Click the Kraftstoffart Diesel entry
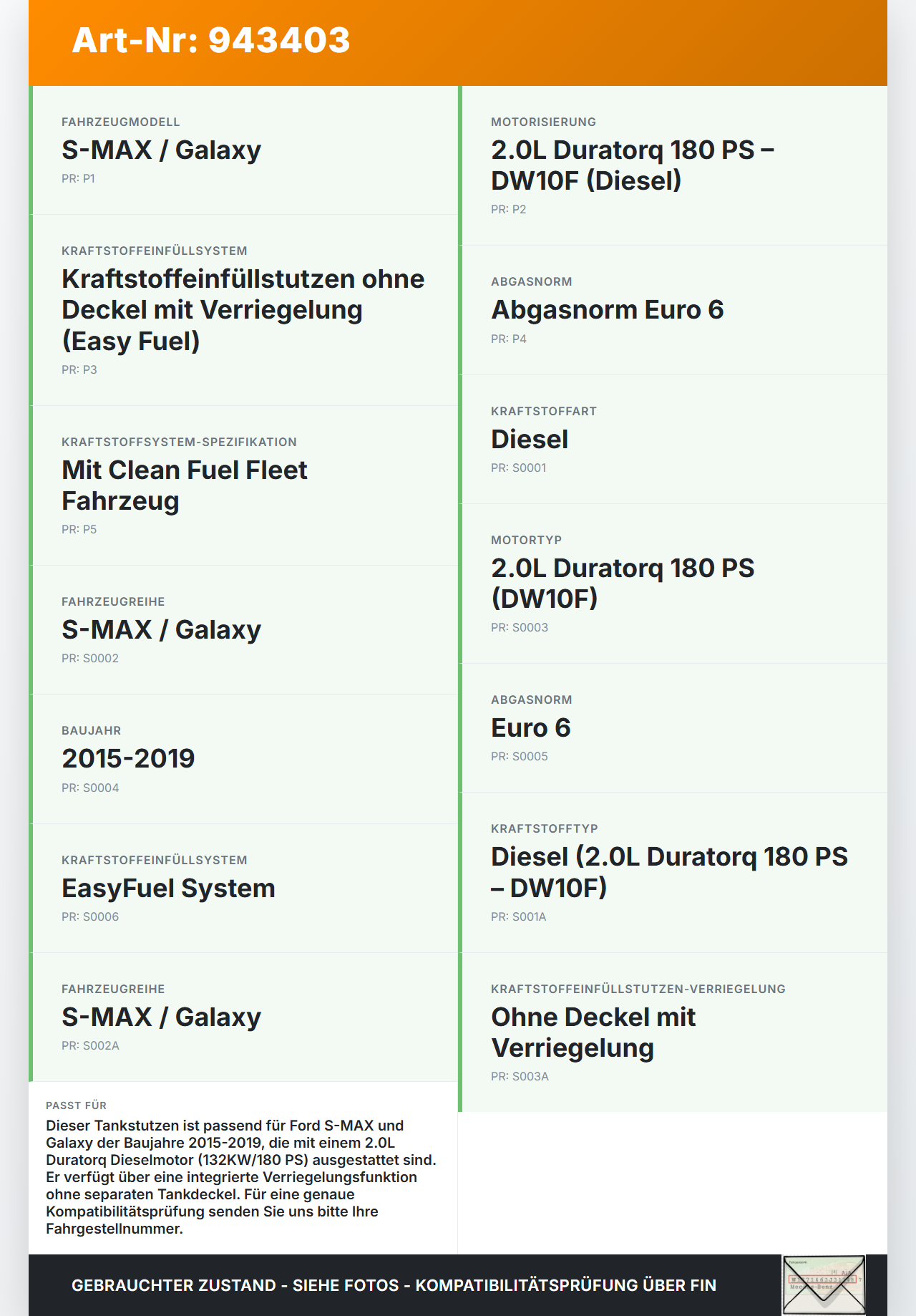Image resolution: width=916 pixels, height=1316 pixels. pos(673,440)
